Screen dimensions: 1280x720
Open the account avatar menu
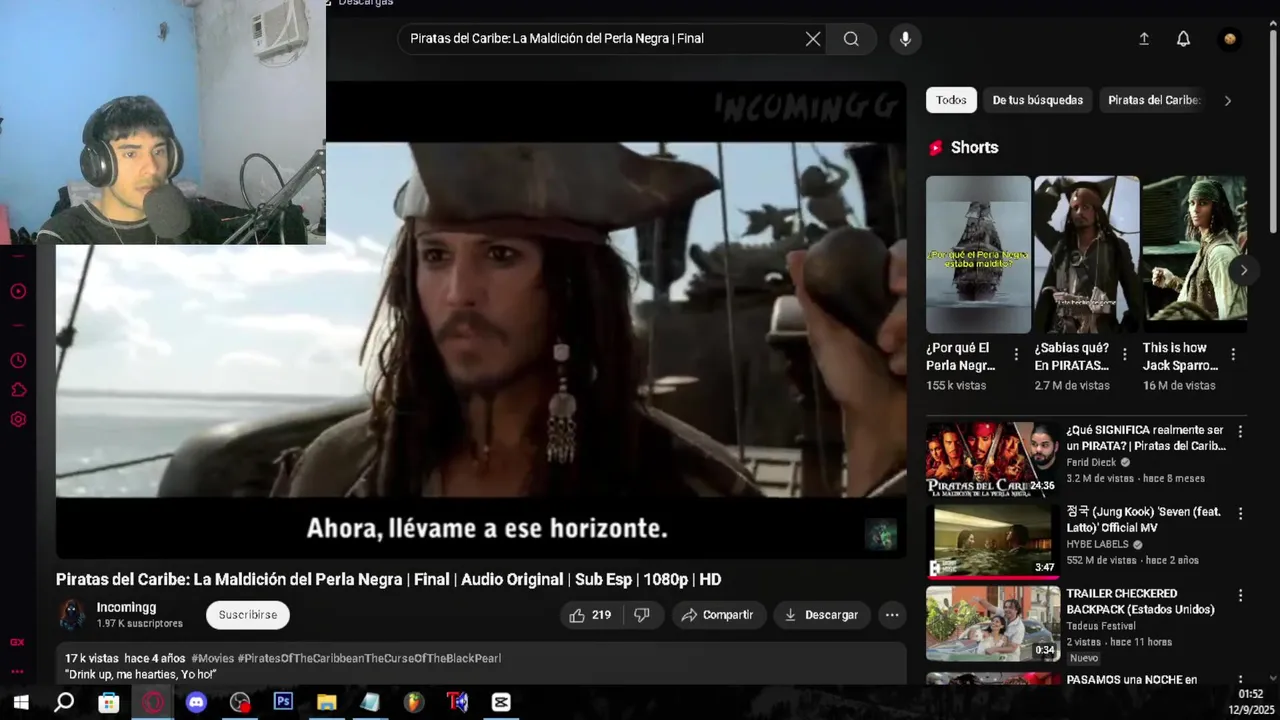click(x=1230, y=39)
